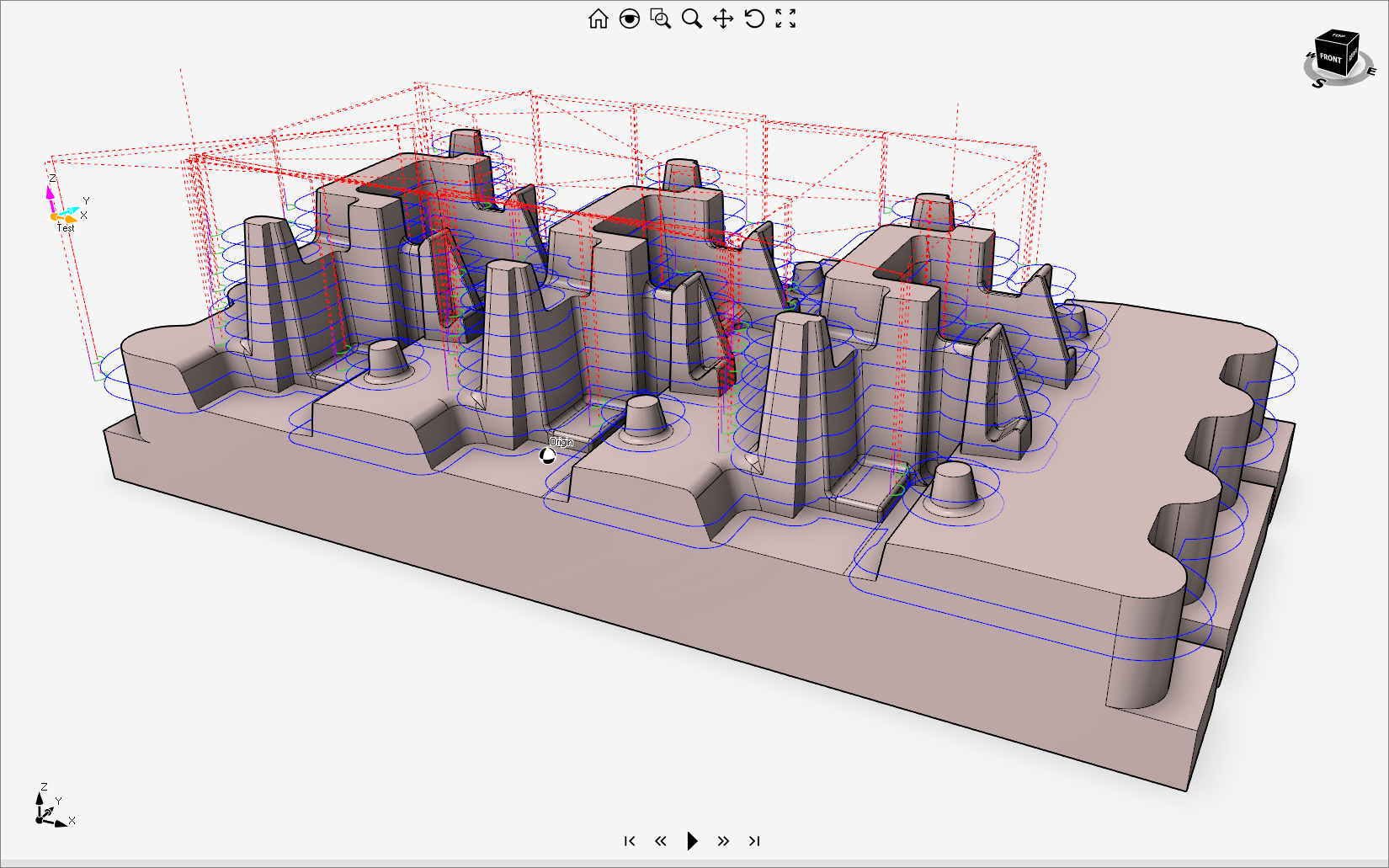Click the E compass label

click(1371, 72)
